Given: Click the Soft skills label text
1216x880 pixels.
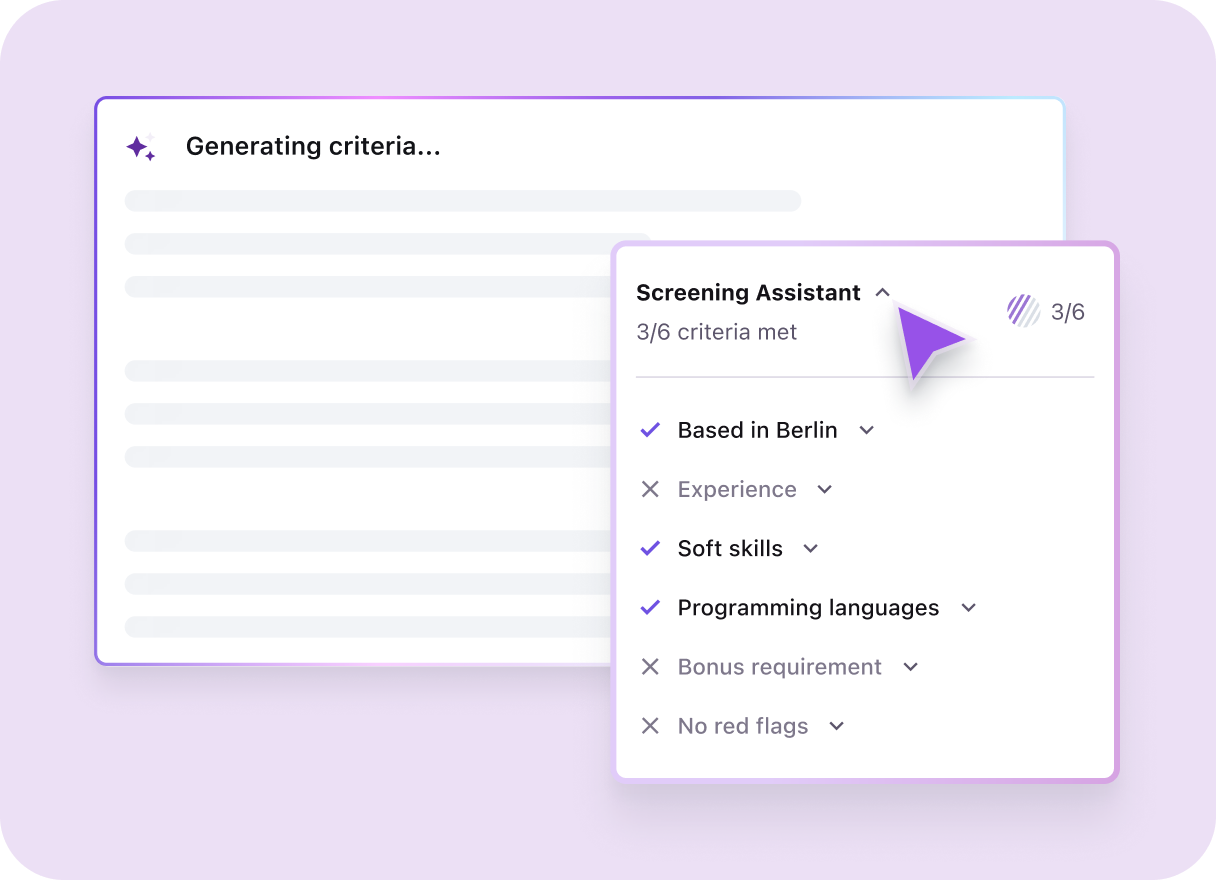Looking at the screenshot, I should tap(729, 548).
